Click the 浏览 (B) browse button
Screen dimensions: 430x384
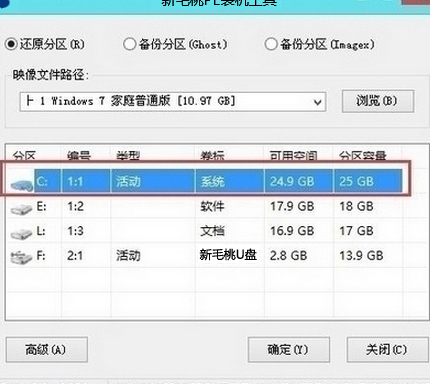point(378,101)
